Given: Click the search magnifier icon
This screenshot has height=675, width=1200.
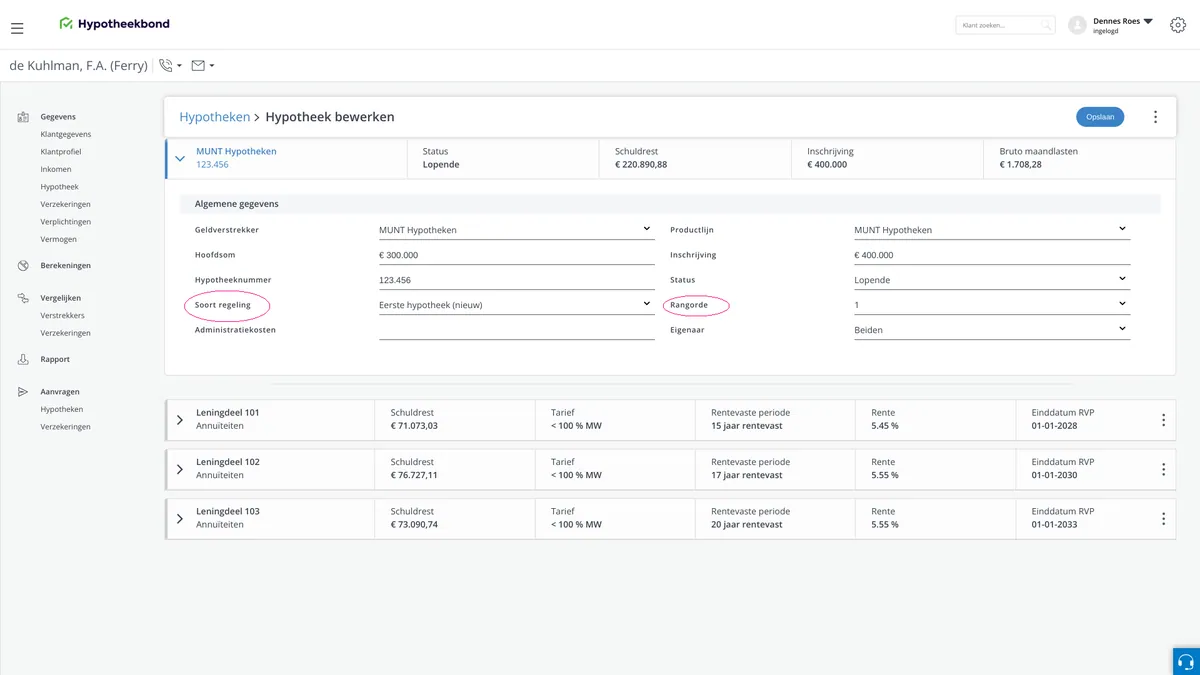Looking at the screenshot, I should click(1046, 25).
